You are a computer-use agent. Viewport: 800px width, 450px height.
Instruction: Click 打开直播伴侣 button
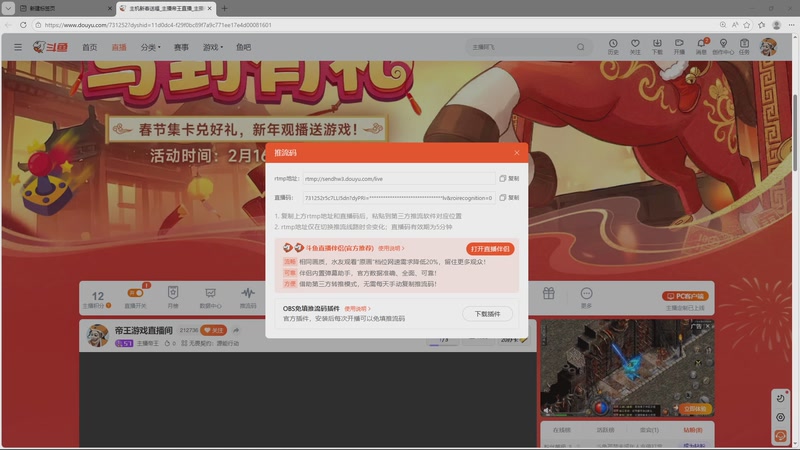tap(490, 248)
